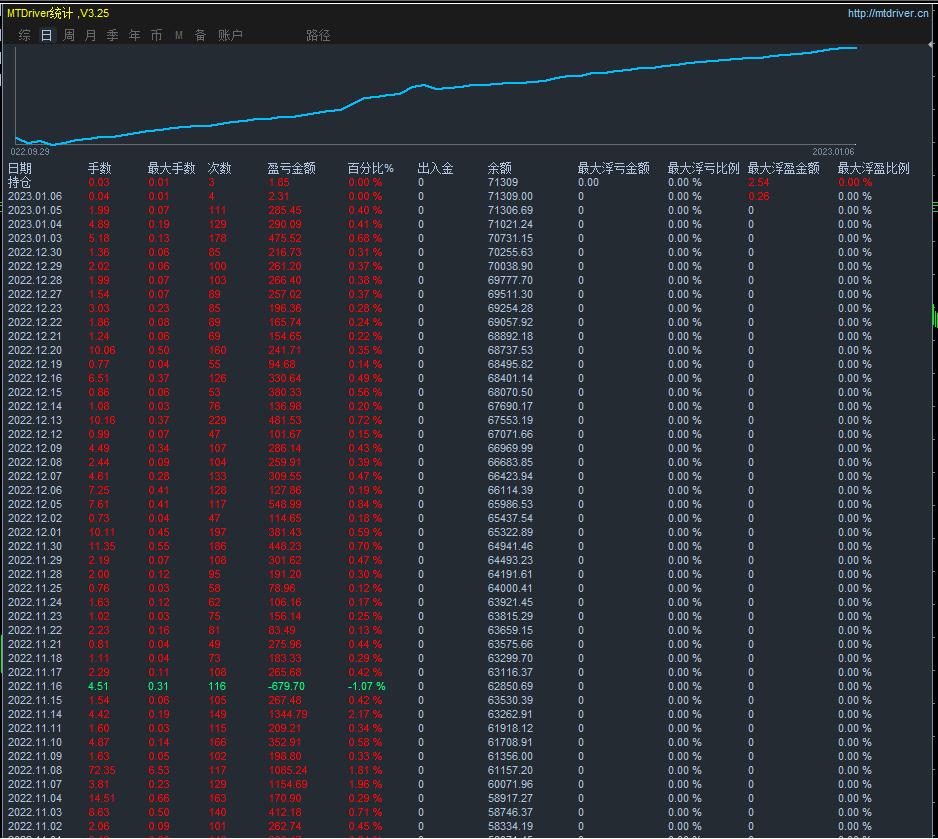Open the 季 quarterly tab
Viewport: 938px width, 839px height.
tap(112, 35)
